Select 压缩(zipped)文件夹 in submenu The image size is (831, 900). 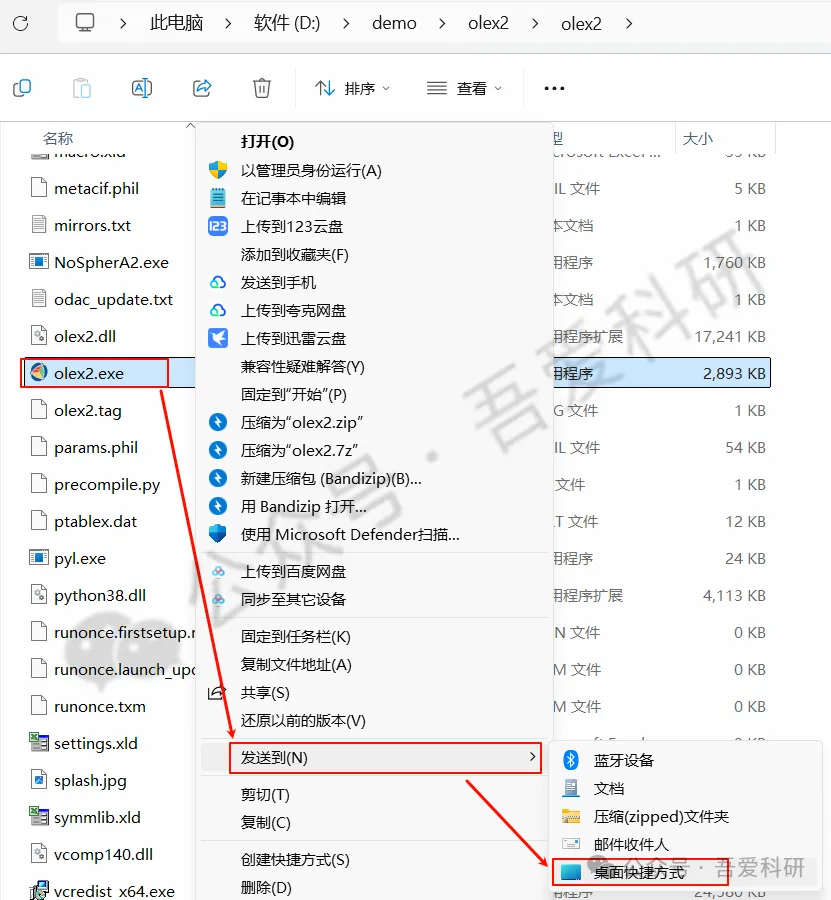point(661,817)
